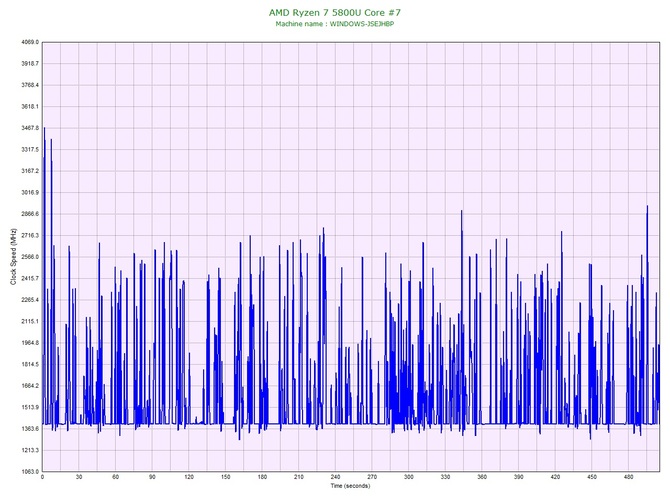Image resolution: width=670 pixels, height=503 pixels.
Task: Click the 0 seconds x-axis origin label
Action: coord(42,477)
